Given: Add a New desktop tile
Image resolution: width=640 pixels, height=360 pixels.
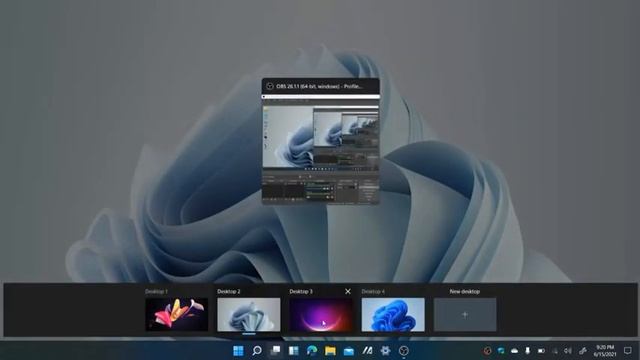Looking at the screenshot, I should 465,314.
